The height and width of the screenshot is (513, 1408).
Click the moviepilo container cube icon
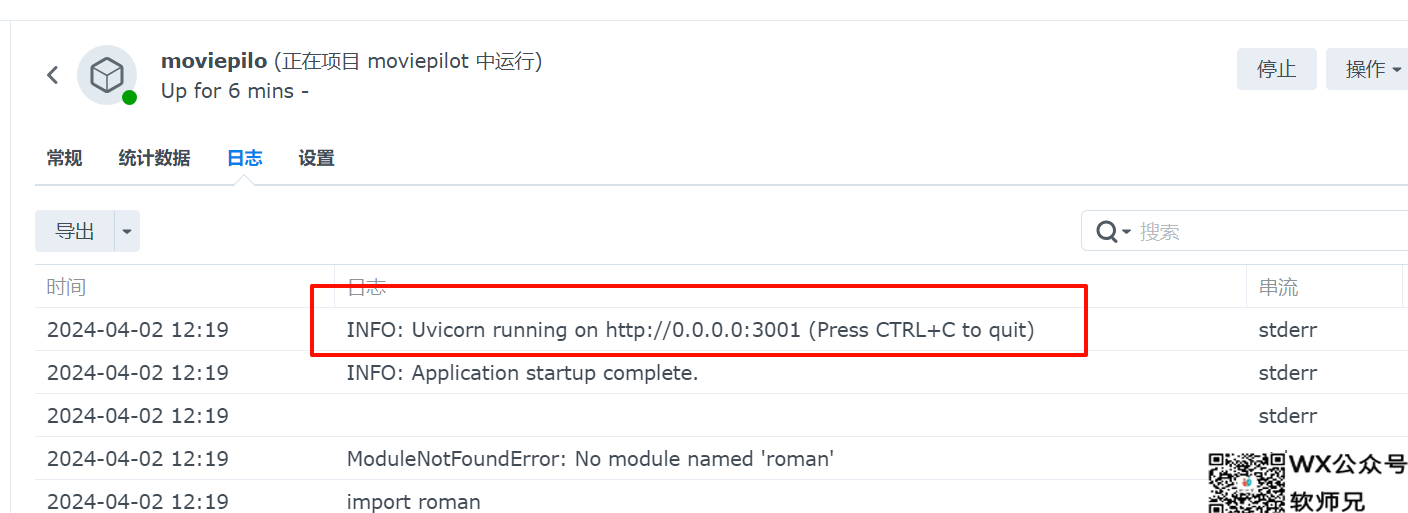tap(107, 75)
